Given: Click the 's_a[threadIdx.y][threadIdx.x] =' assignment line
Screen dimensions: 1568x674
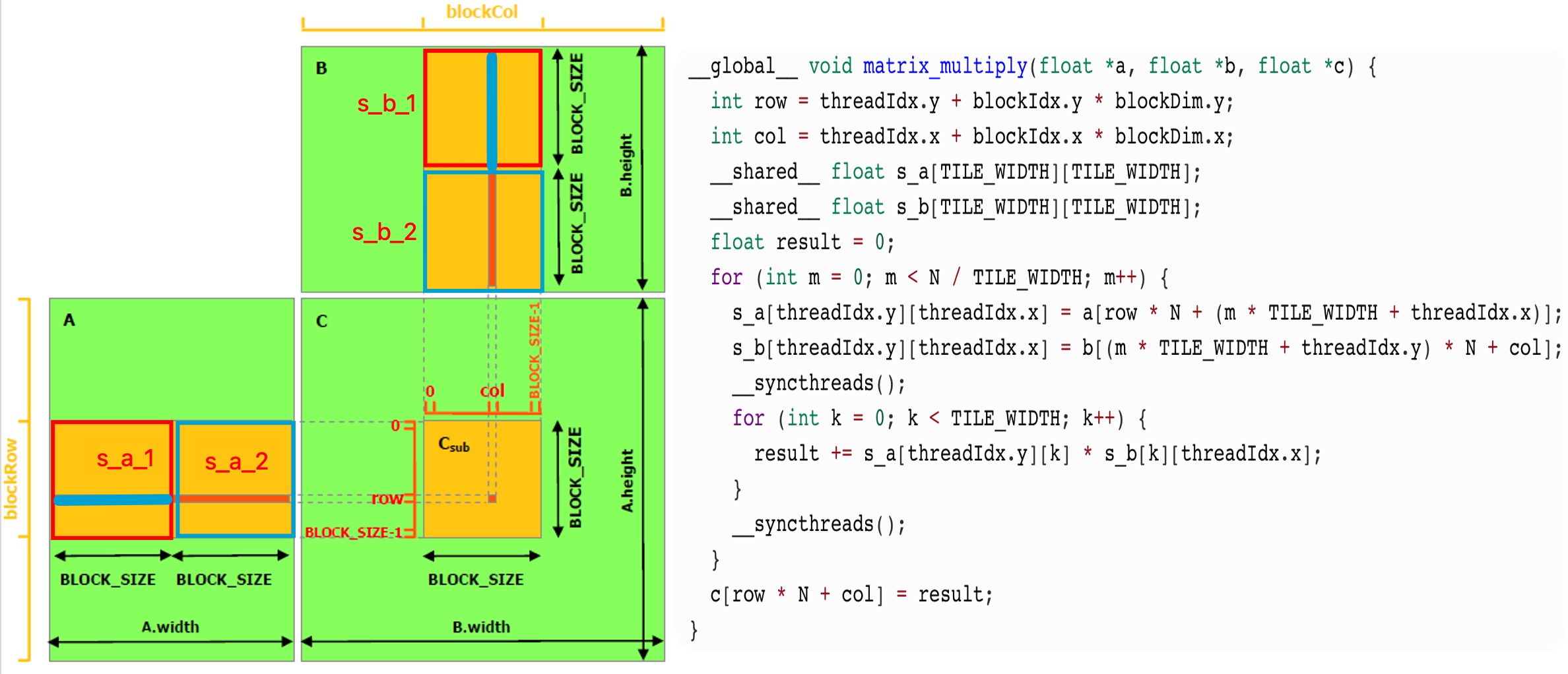Looking at the screenshot, I should point(1148,313).
